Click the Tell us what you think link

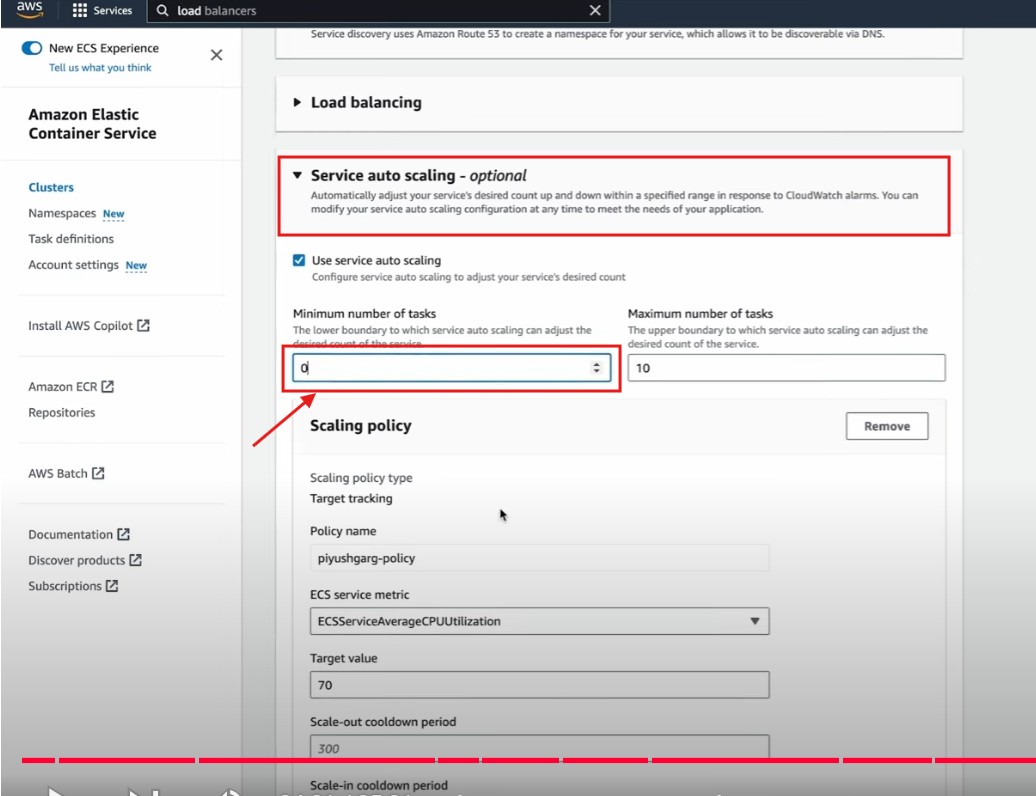(100, 68)
